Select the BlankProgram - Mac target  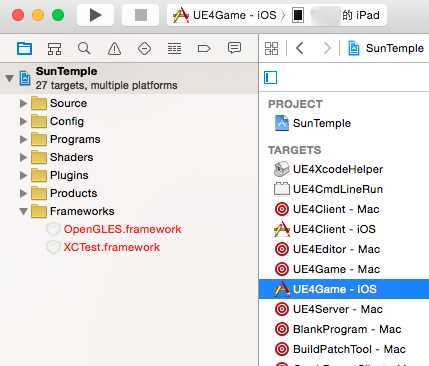click(x=344, y=329)
